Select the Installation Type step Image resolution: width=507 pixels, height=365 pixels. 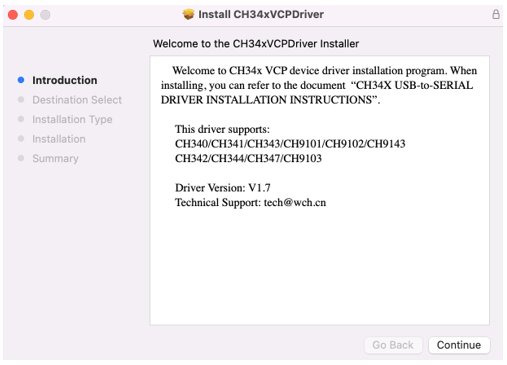(72, 119)
